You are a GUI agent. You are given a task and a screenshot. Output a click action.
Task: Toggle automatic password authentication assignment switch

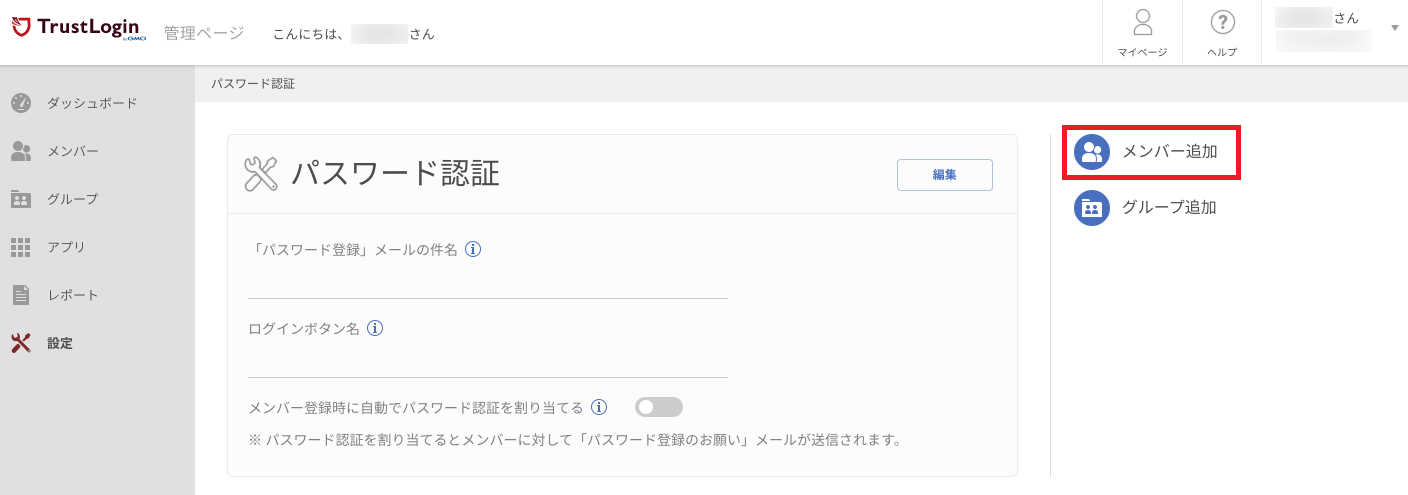tap(659, 407)
